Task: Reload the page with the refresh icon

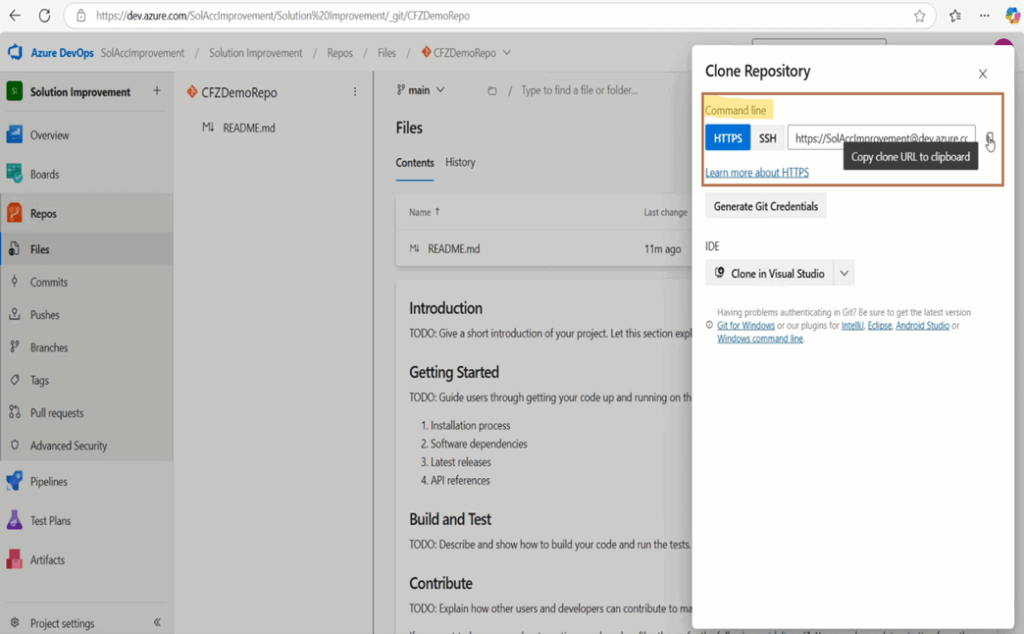Action: pyautogui.click(x=44, y=16)
